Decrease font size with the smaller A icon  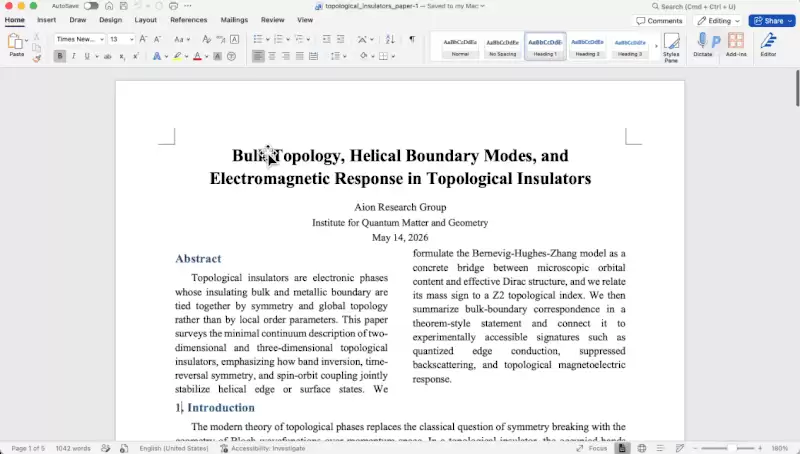158,39
